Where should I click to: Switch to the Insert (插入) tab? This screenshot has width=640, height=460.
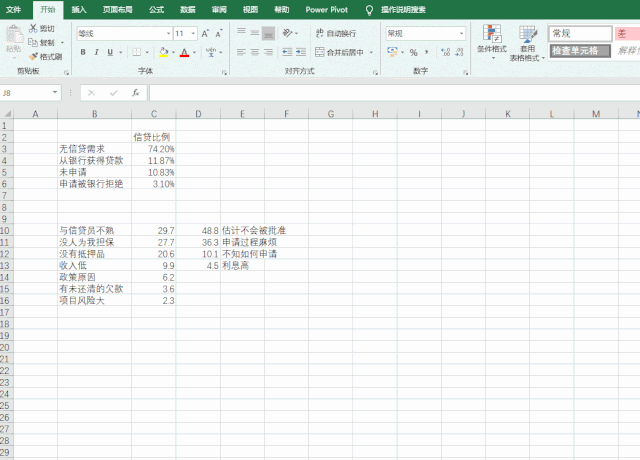[79, 8]
